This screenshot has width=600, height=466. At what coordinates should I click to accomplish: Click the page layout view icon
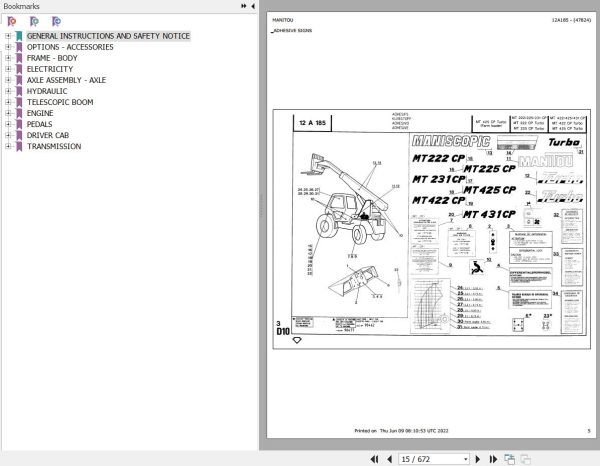(509, 459)
